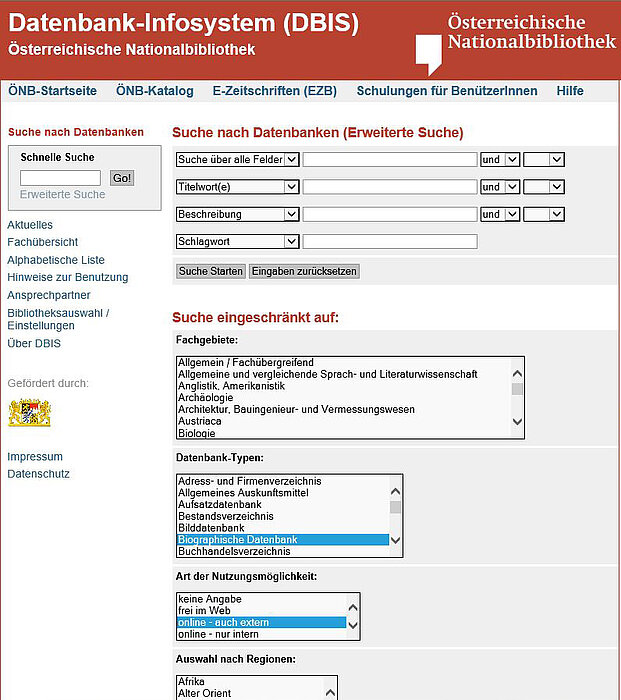Open the Erweiterte Suche link
621x700 pixels.
point(63,195)
